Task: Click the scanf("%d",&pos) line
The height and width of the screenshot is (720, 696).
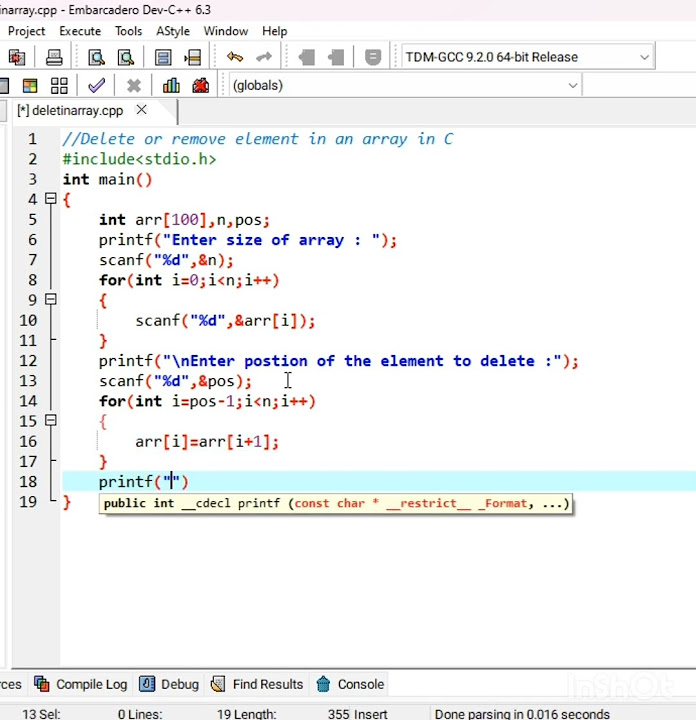Action: pyautogui.click(x=175, y=381)
